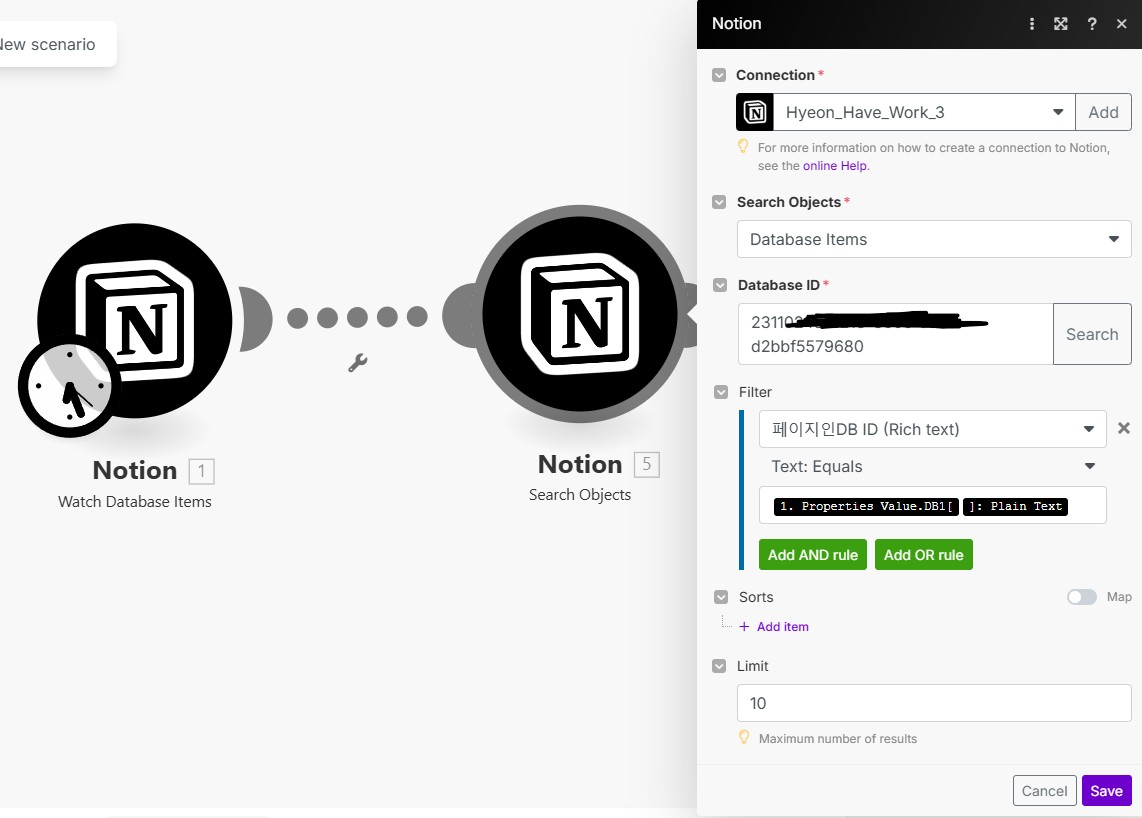
Task: Toggle the Sorts field checkbox
Action: tap(721, 597)
